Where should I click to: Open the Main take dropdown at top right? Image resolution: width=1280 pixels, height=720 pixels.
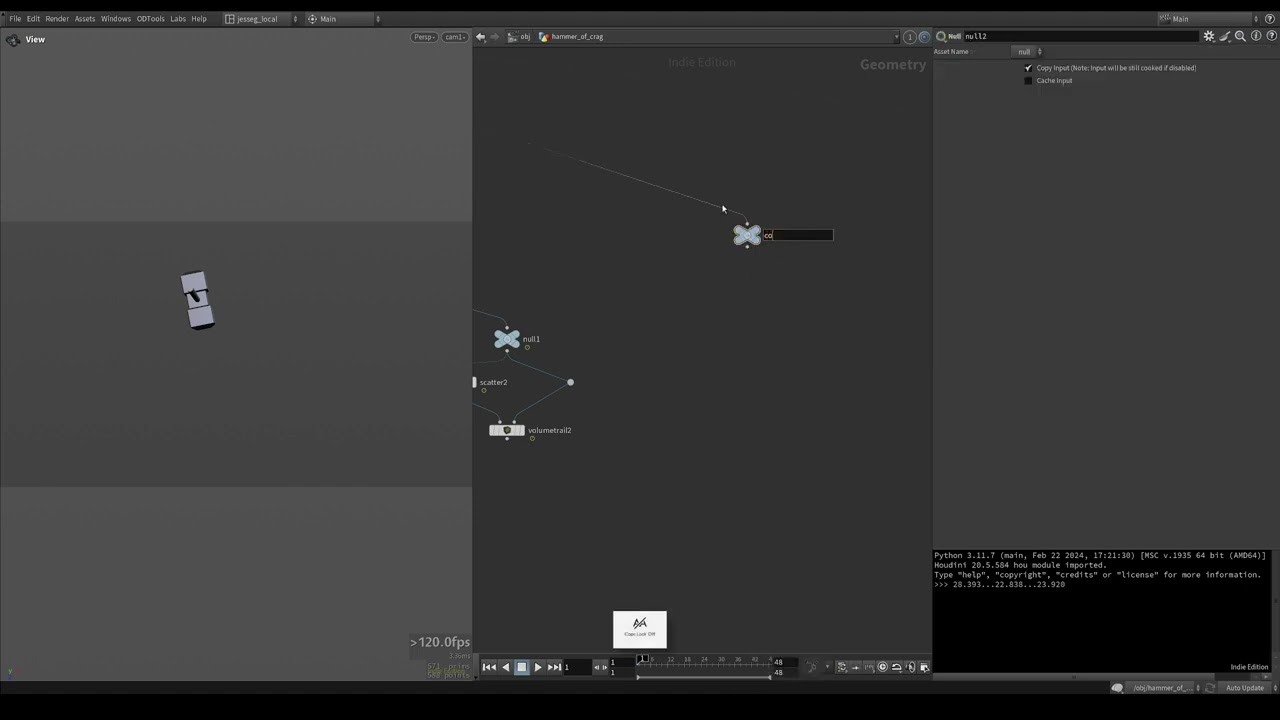click(1210, 19)
